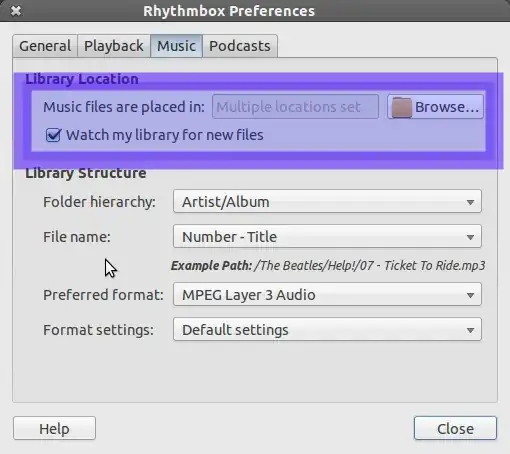Image resolution: width=510 pixels, height=454 pixels.
Task: Click the Number - Title dropdown arrow
Action: click(470, 237)
